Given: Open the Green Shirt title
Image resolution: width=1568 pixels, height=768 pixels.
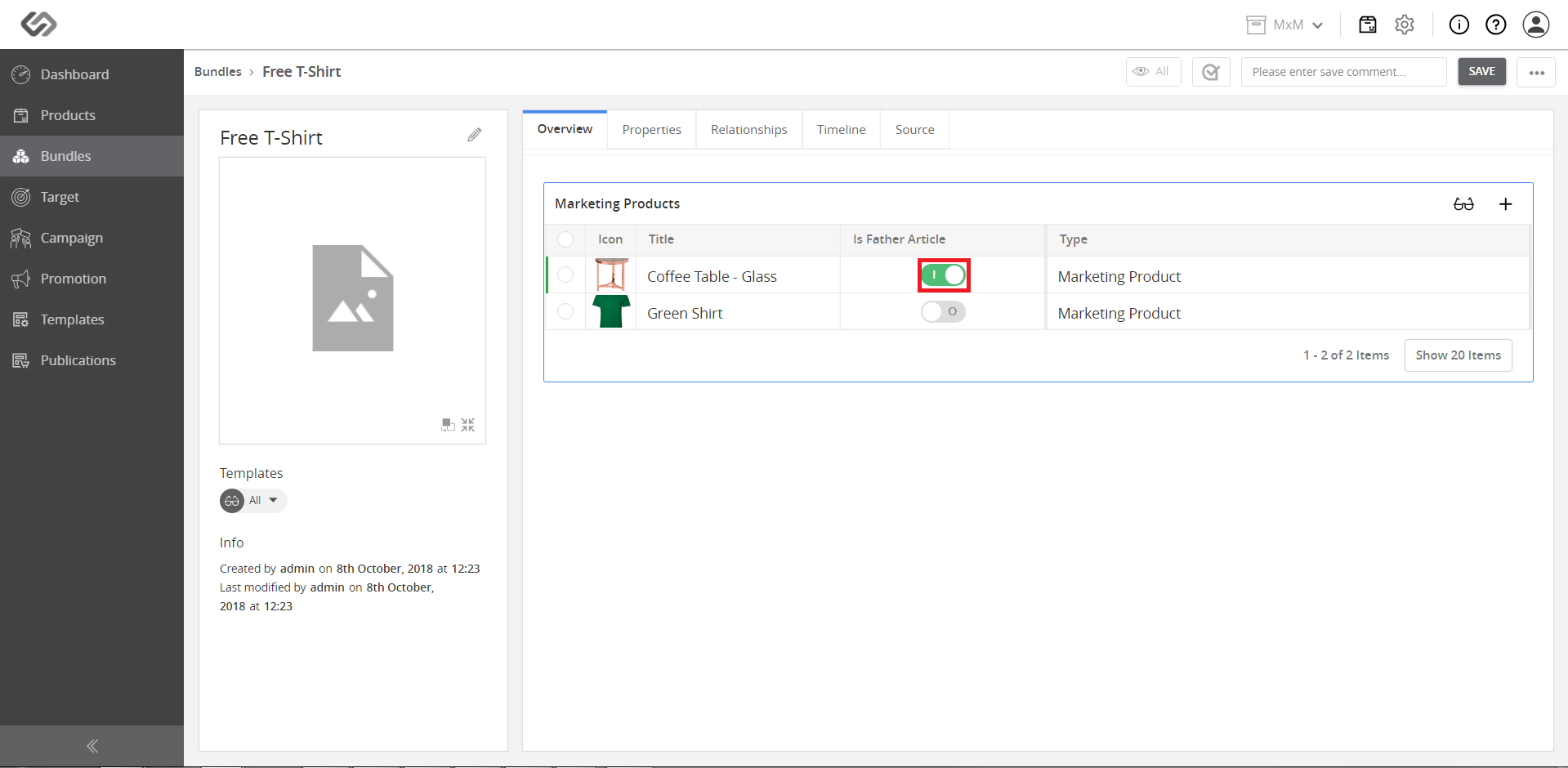Looking at the screenshot, I should [685, 314].
